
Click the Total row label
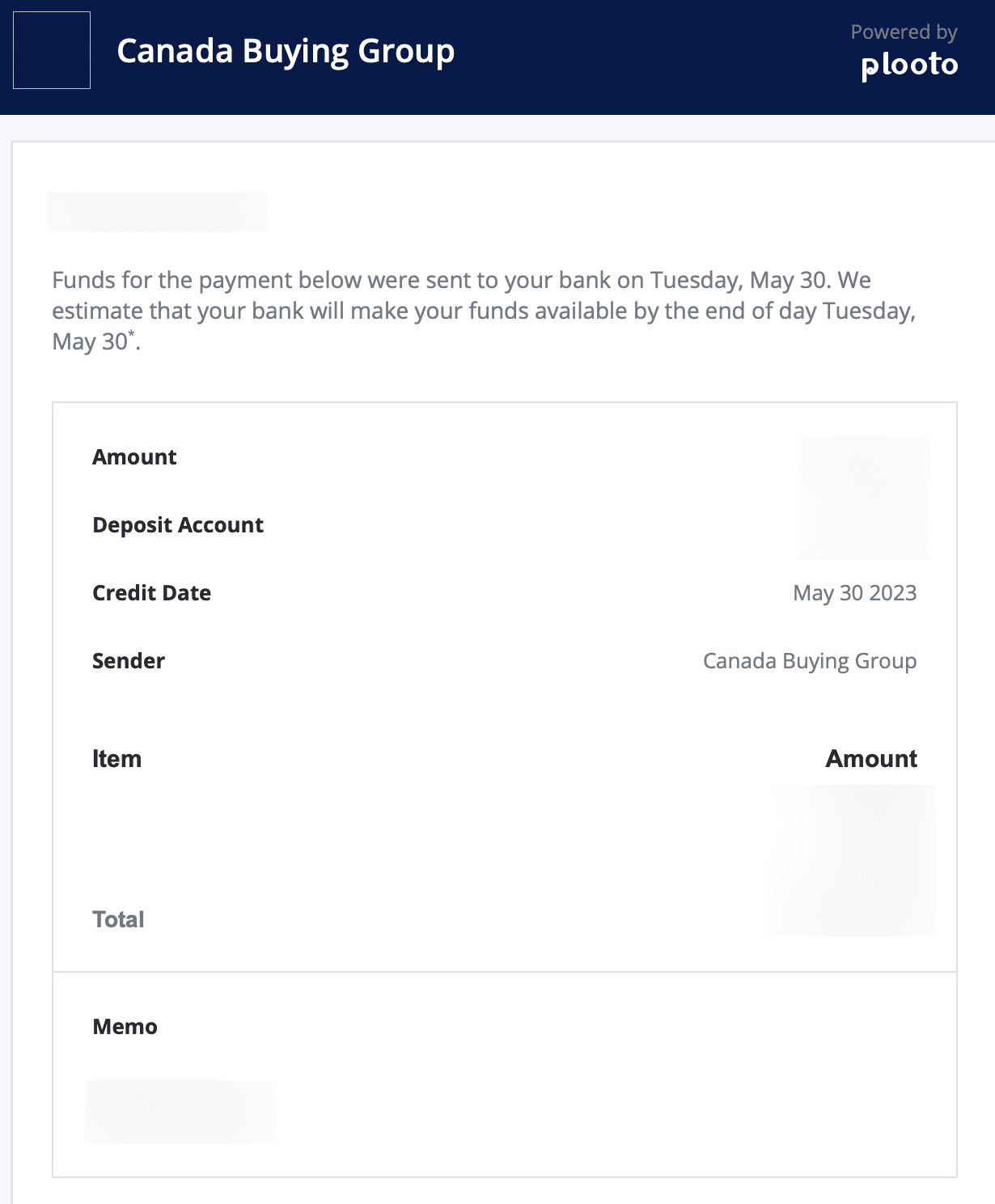pyautogui.click(x=118, y=919)
